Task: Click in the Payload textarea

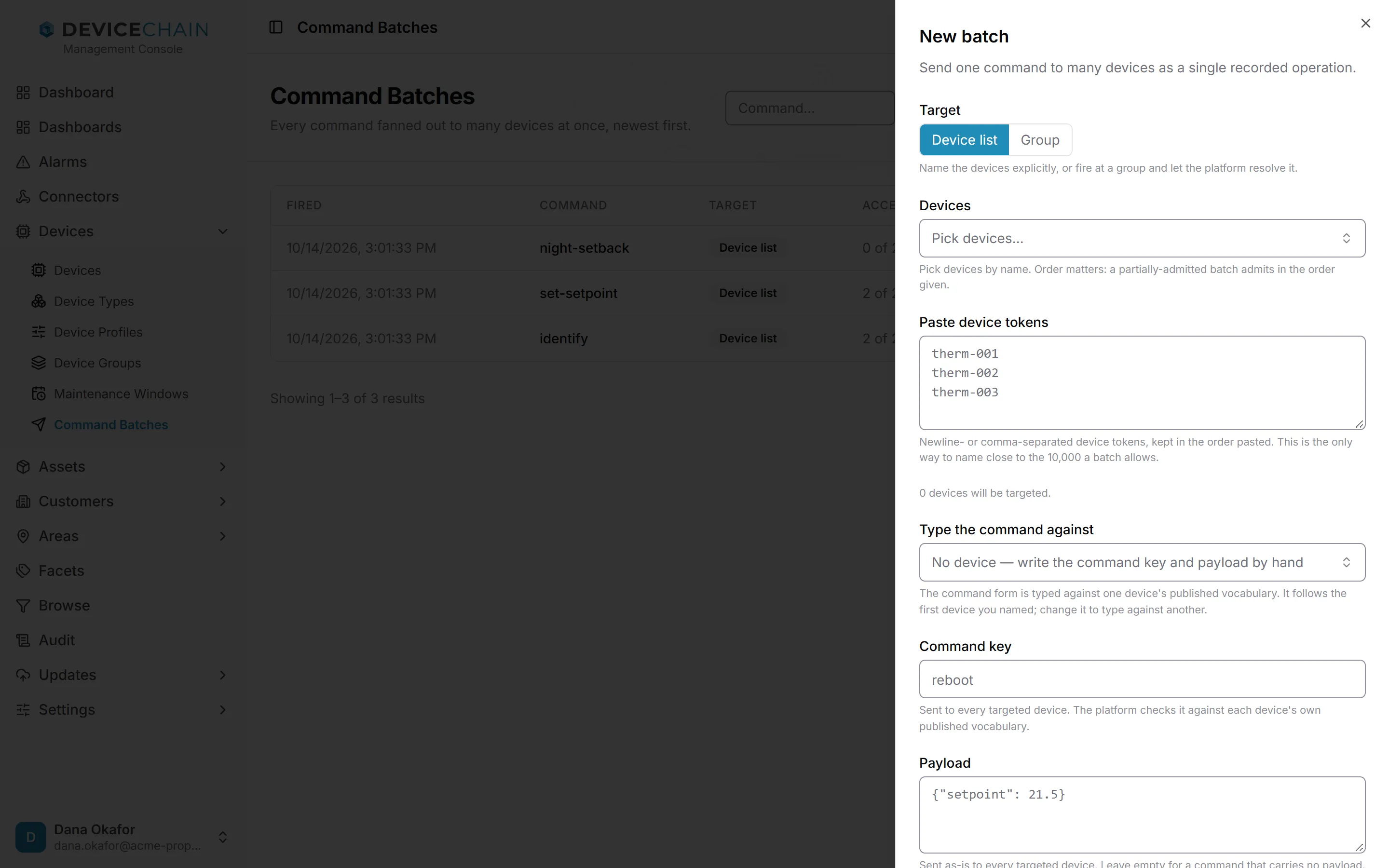Action: pos(1142,815)
